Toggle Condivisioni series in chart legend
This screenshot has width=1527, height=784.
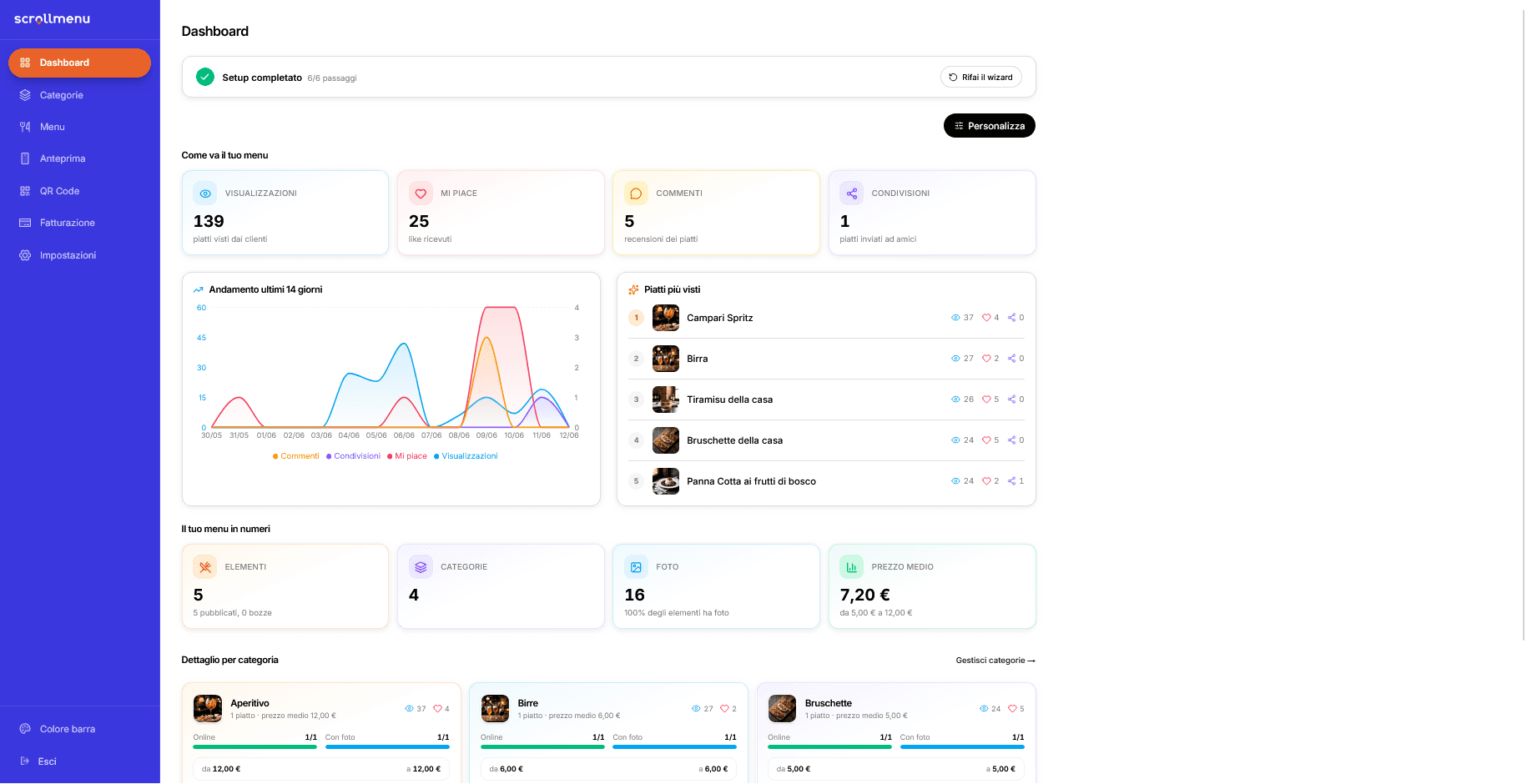pyautogui.click(x=354, y=456)
